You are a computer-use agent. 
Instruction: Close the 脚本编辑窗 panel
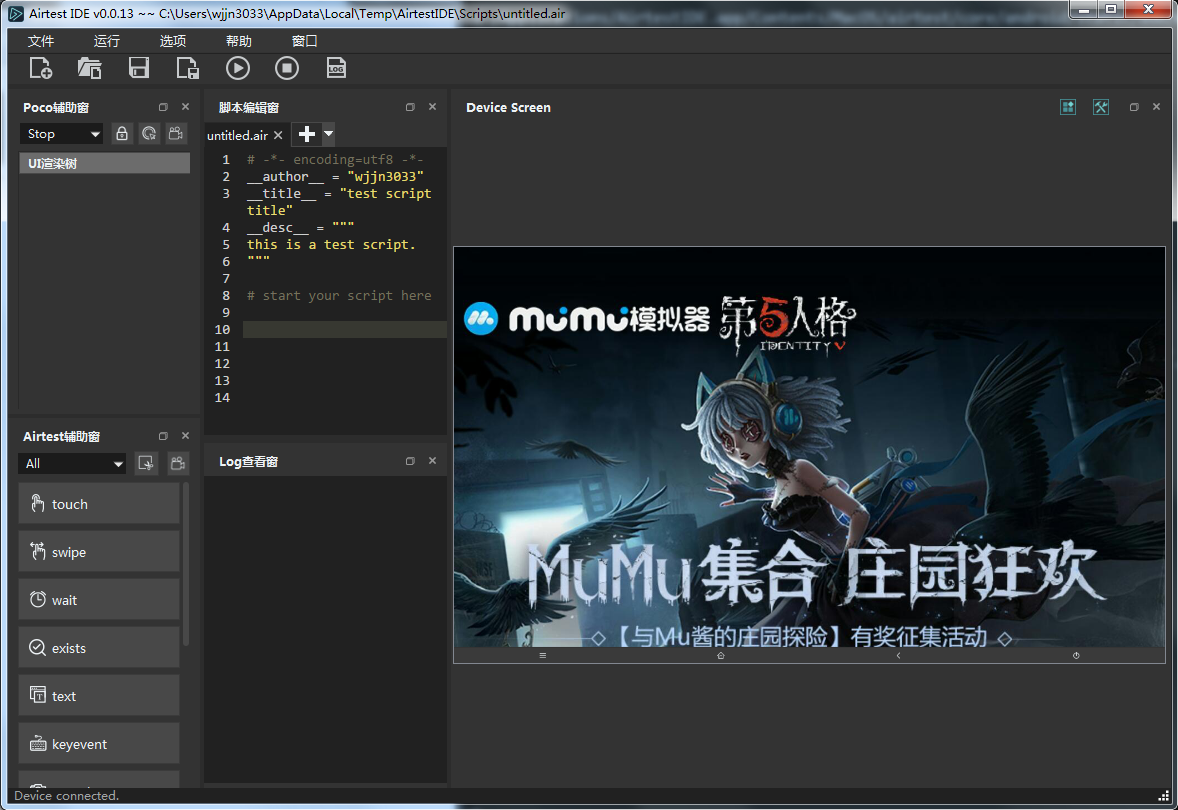[432, 107]
